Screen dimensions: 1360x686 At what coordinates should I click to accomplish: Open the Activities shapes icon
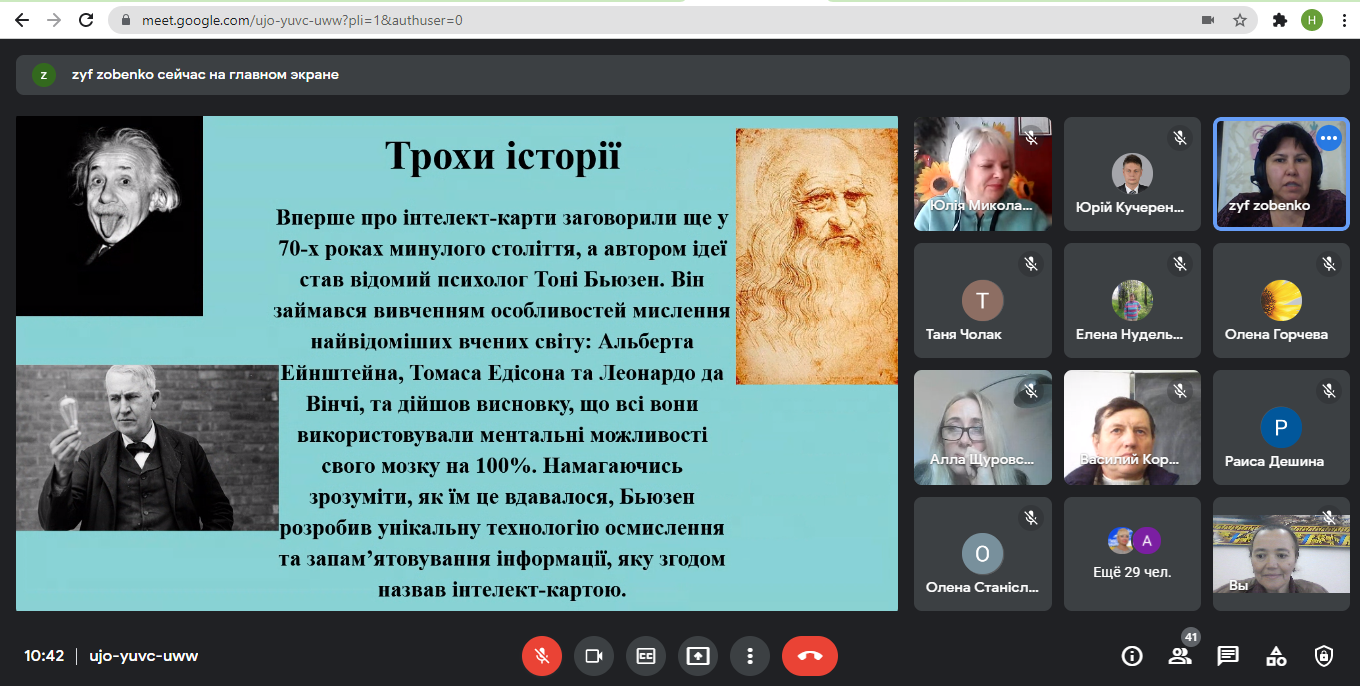[1276, 656]
